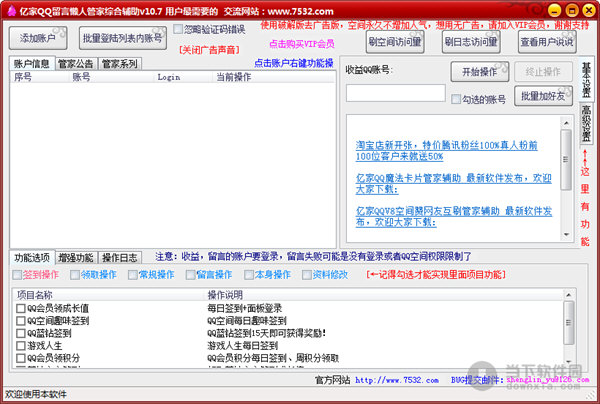Click the 收益QQ账号 input field
Viewport: 600px width, 404px height.
point(395,93)
